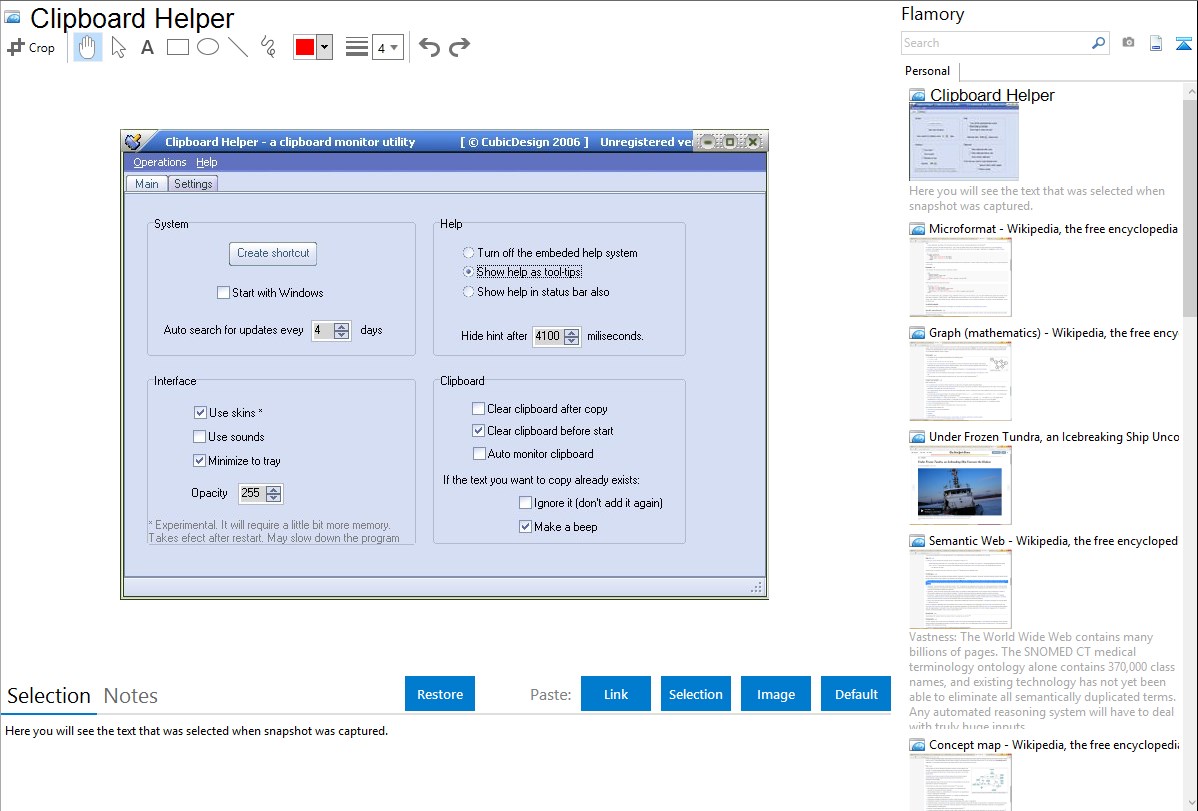Select the Show help as tool-tips radio
This screenshot has width=1198, height=811.
click(x=468, y=272)
